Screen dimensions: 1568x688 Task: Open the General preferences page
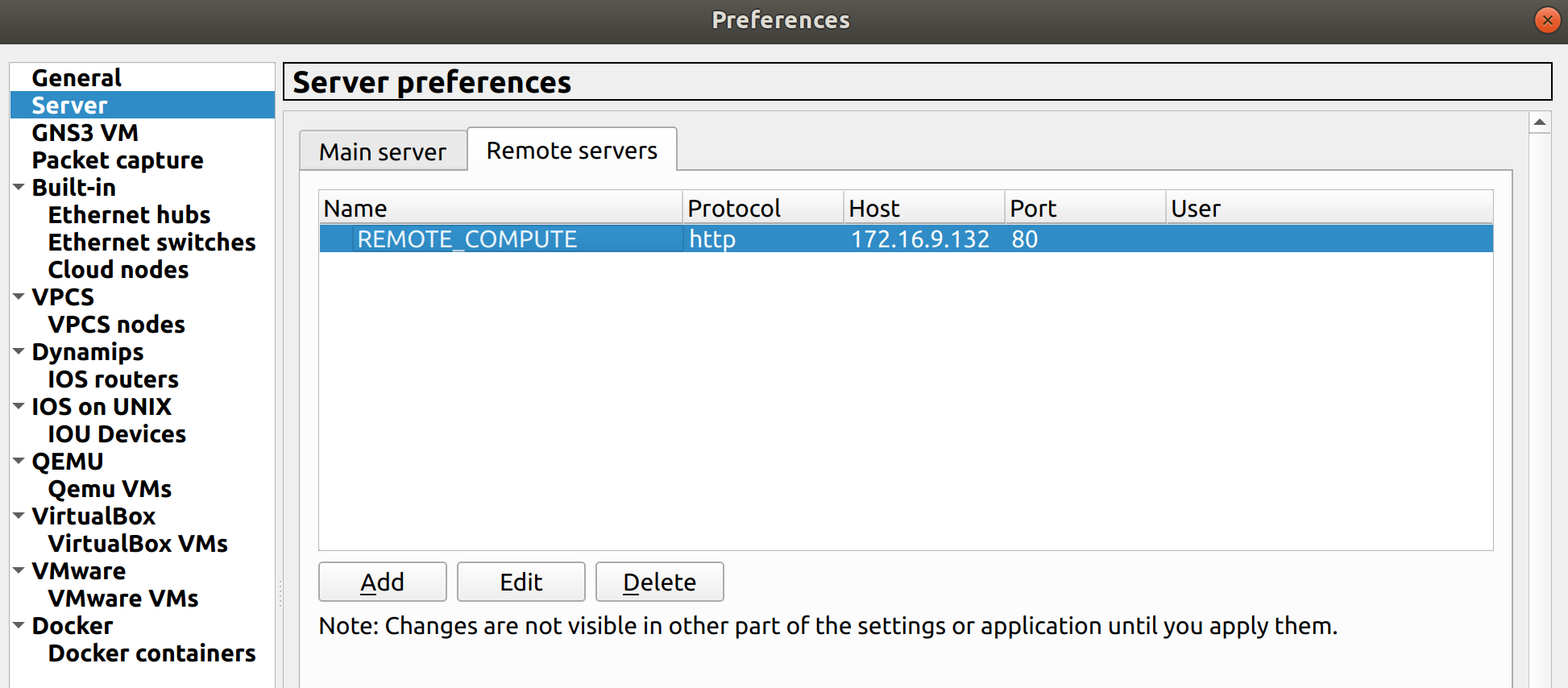77,77
